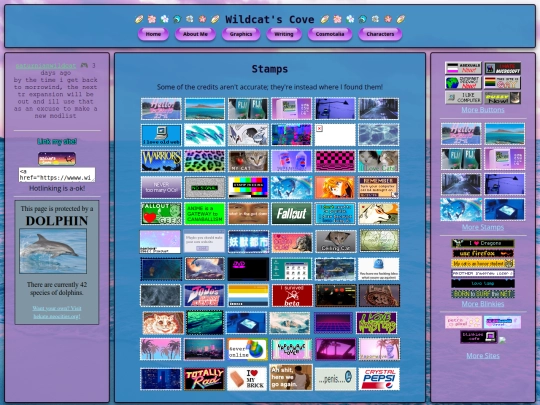This screenshot has width=540, height=405.
Task: Click the blinkies.cafe site button
Action: tap(479, 336)
